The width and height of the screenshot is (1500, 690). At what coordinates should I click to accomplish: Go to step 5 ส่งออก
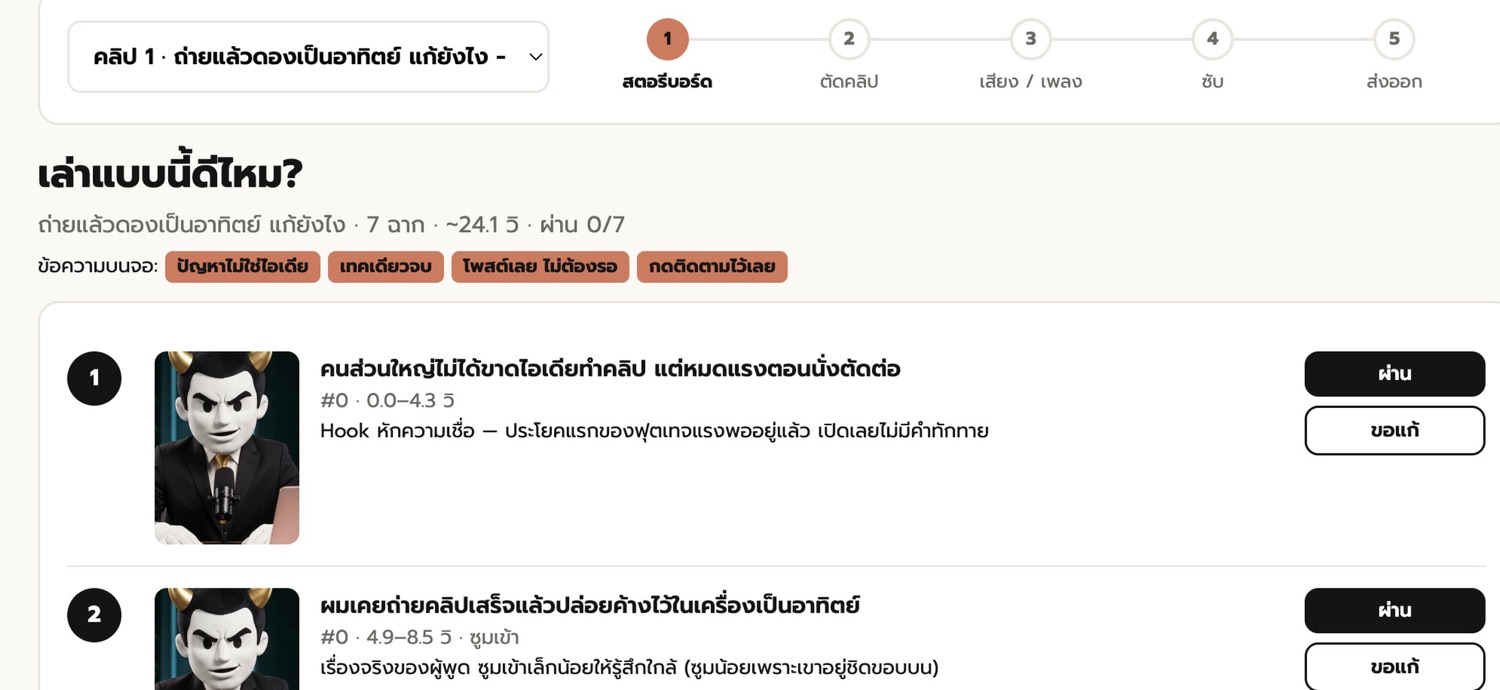[x=1394, y=57]
